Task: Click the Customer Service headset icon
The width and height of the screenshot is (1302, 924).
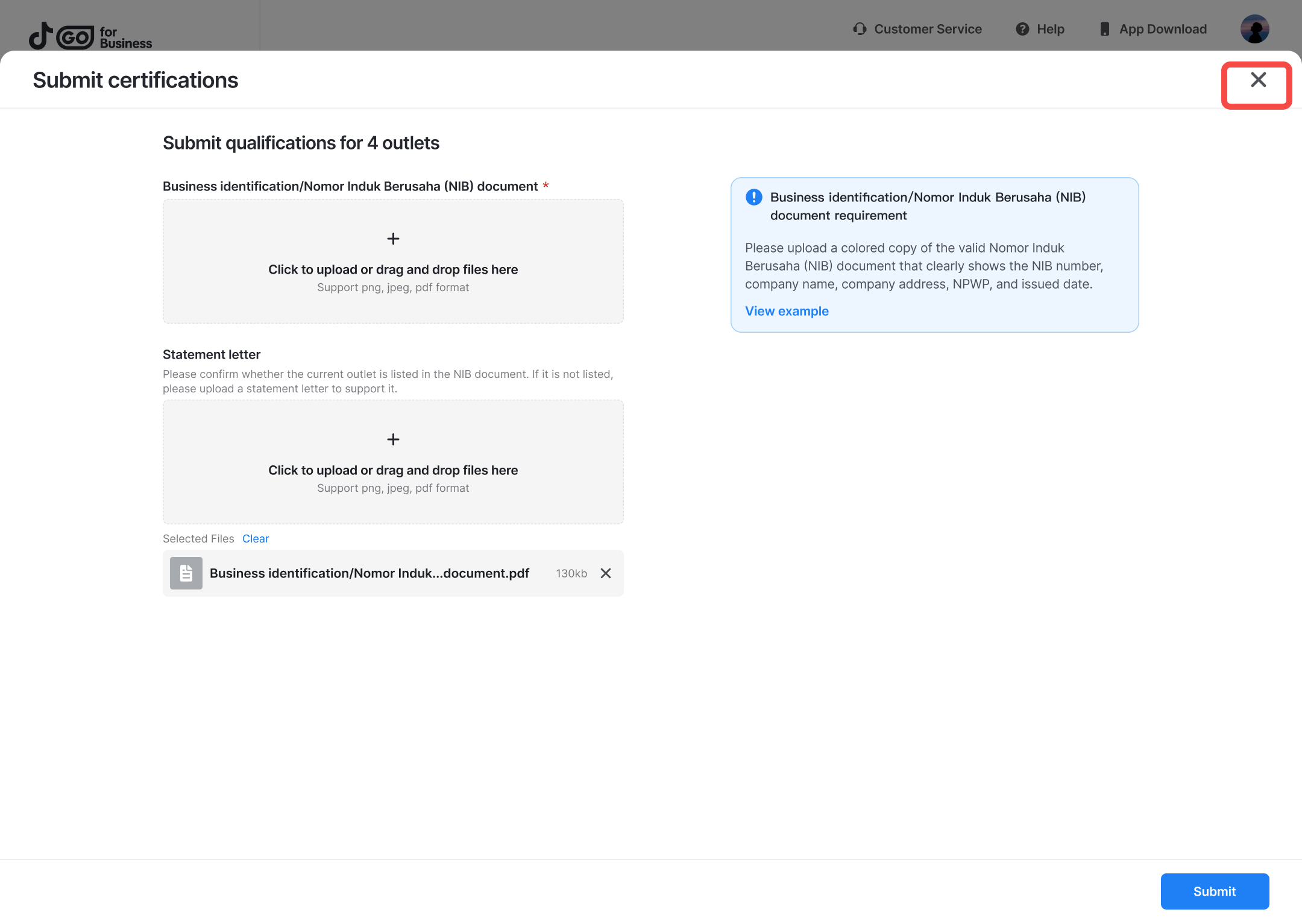Action: point(859,29)
